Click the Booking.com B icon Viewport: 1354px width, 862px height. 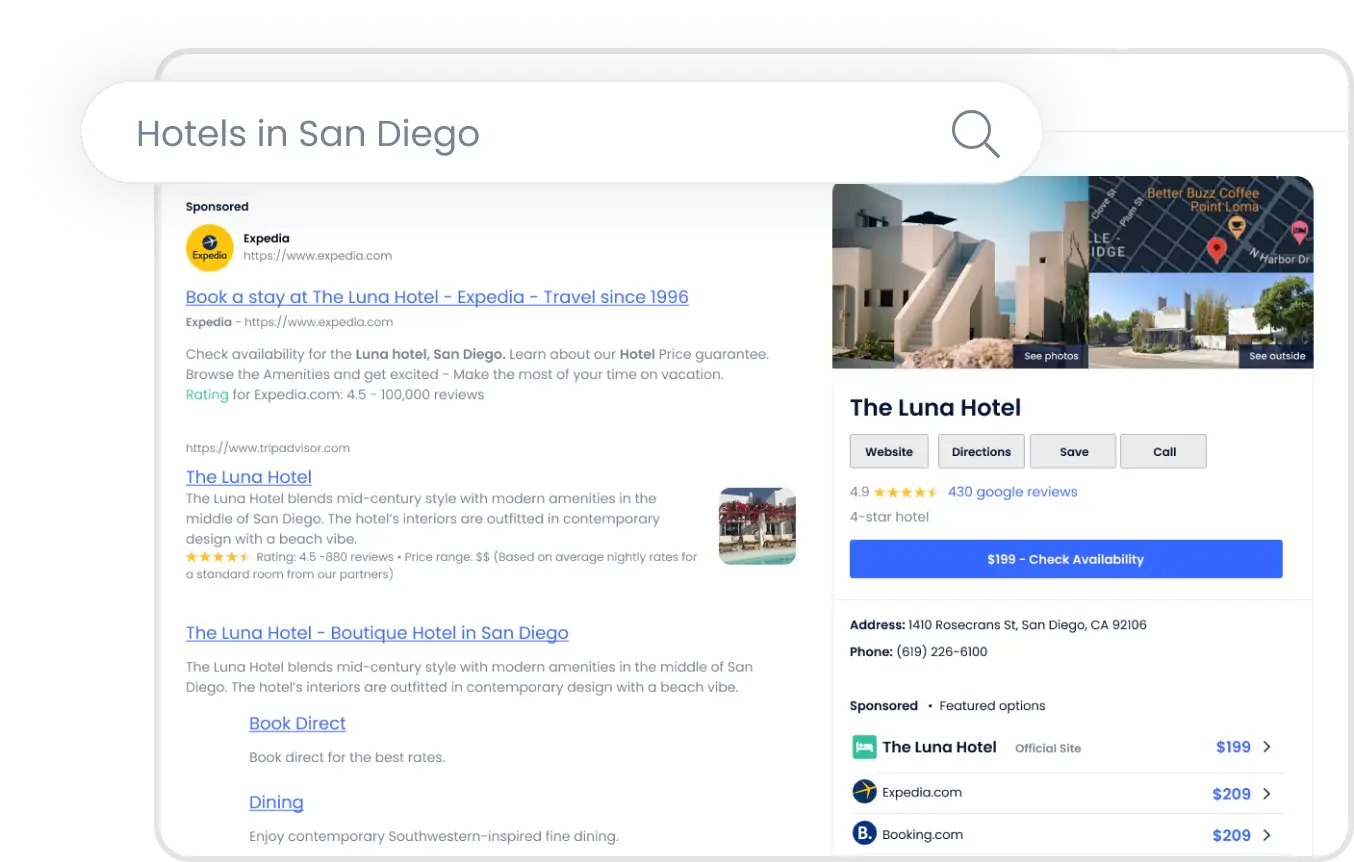tap(864, 834)
